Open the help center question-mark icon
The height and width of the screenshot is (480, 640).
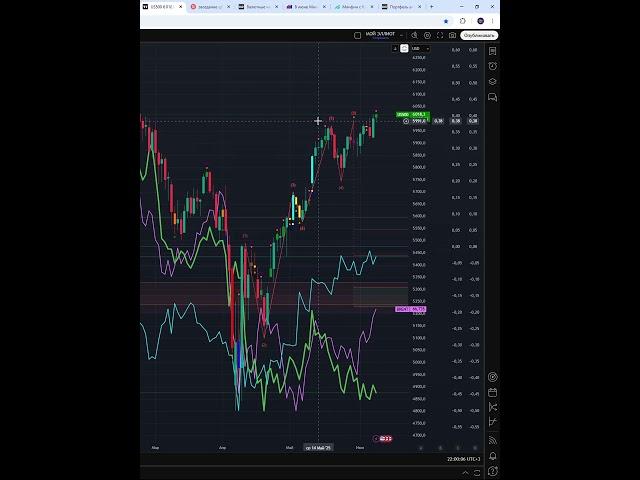493,471
